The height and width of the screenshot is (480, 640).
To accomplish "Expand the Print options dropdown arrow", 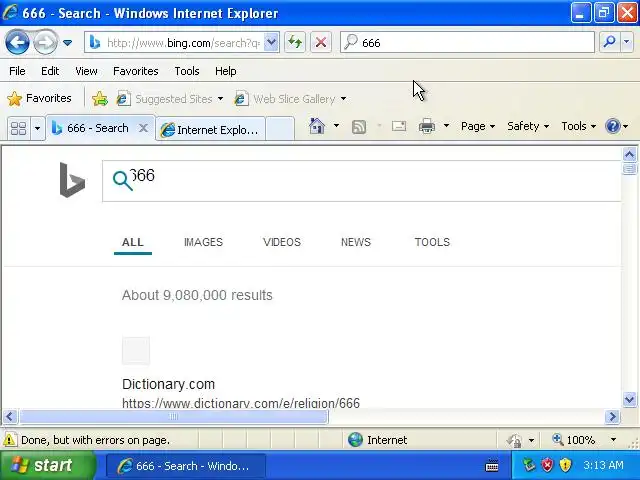I will click(x=447, y=126).
